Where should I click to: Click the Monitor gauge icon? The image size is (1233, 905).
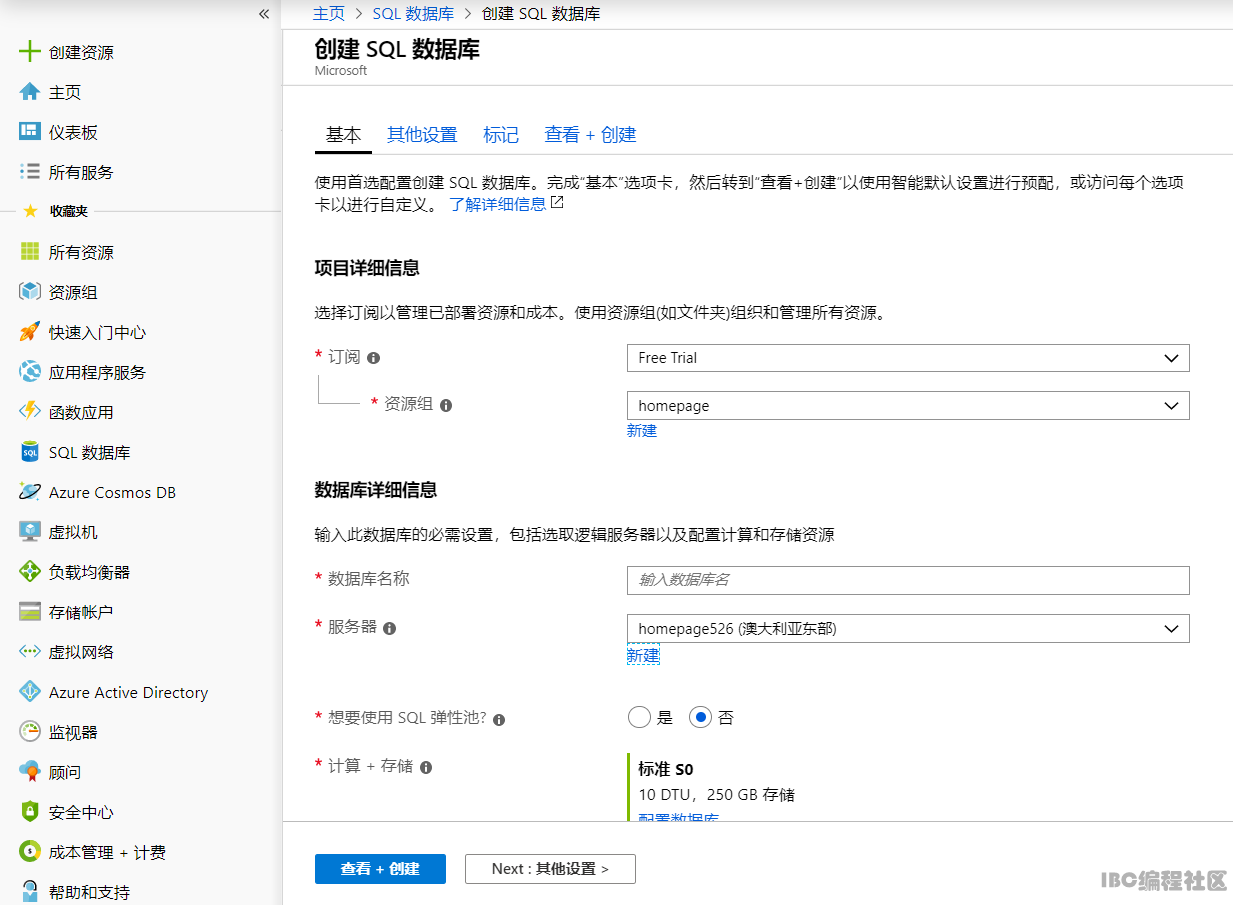[30, 732]
